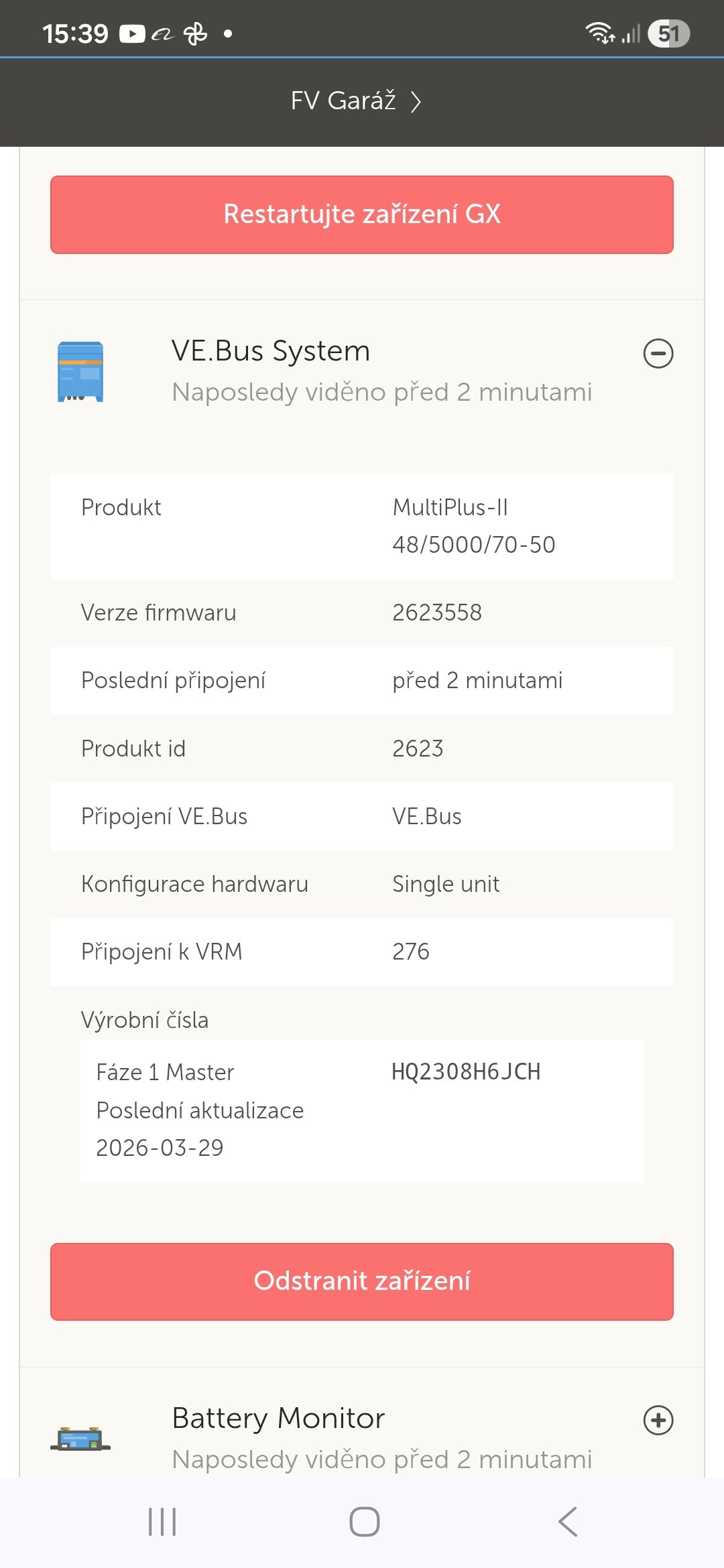
Task: Collapse the VE.Bus System section
Action: [658, 354]
